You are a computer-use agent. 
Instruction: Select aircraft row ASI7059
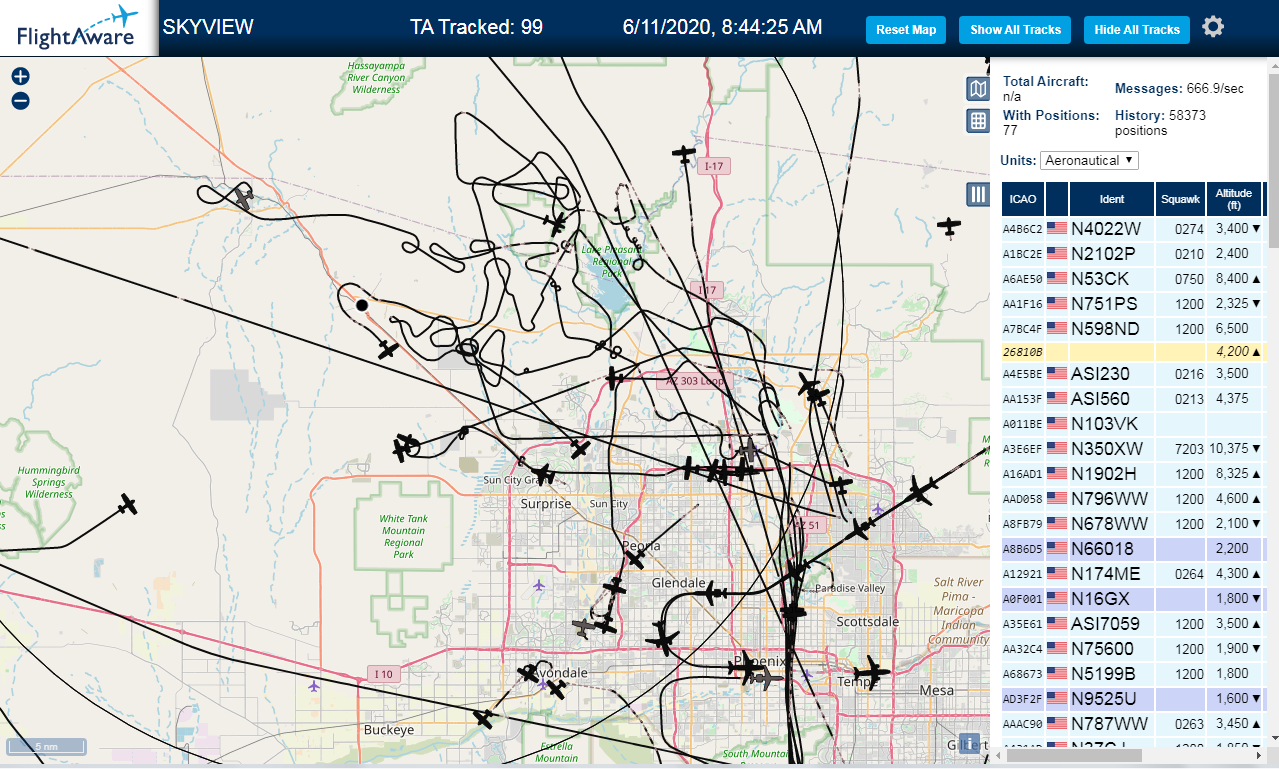point(1135,624)
